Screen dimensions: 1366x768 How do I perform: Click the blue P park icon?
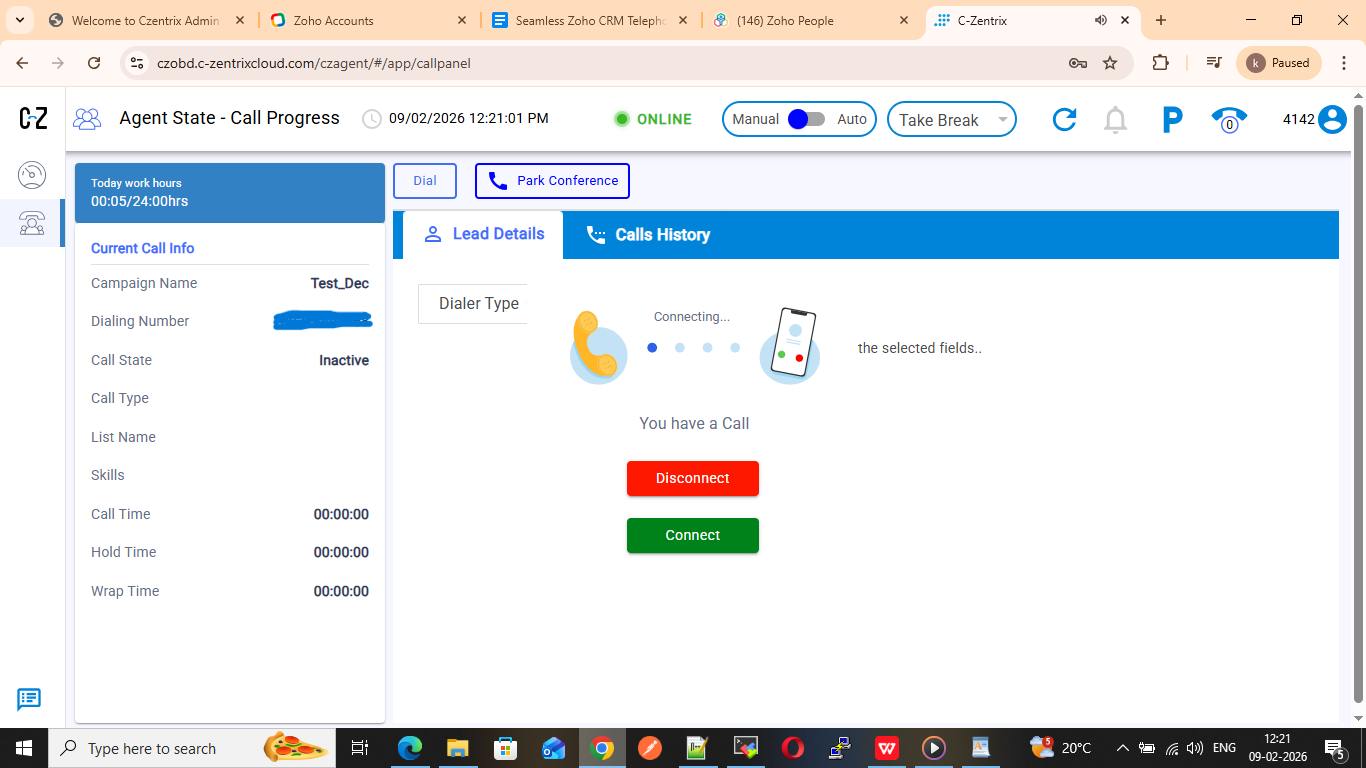coord(1172,120)
